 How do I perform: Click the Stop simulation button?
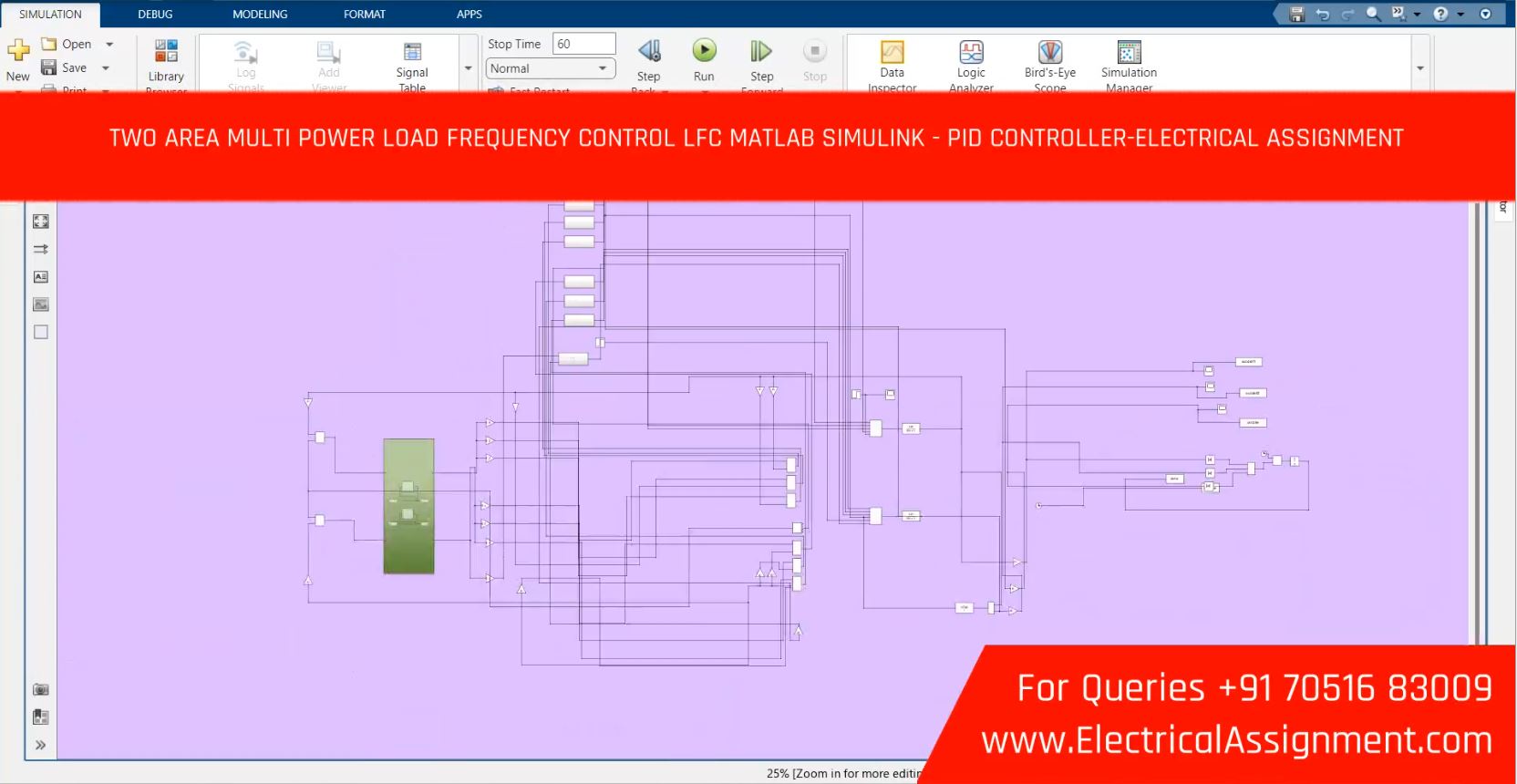(x=815, y=60)
